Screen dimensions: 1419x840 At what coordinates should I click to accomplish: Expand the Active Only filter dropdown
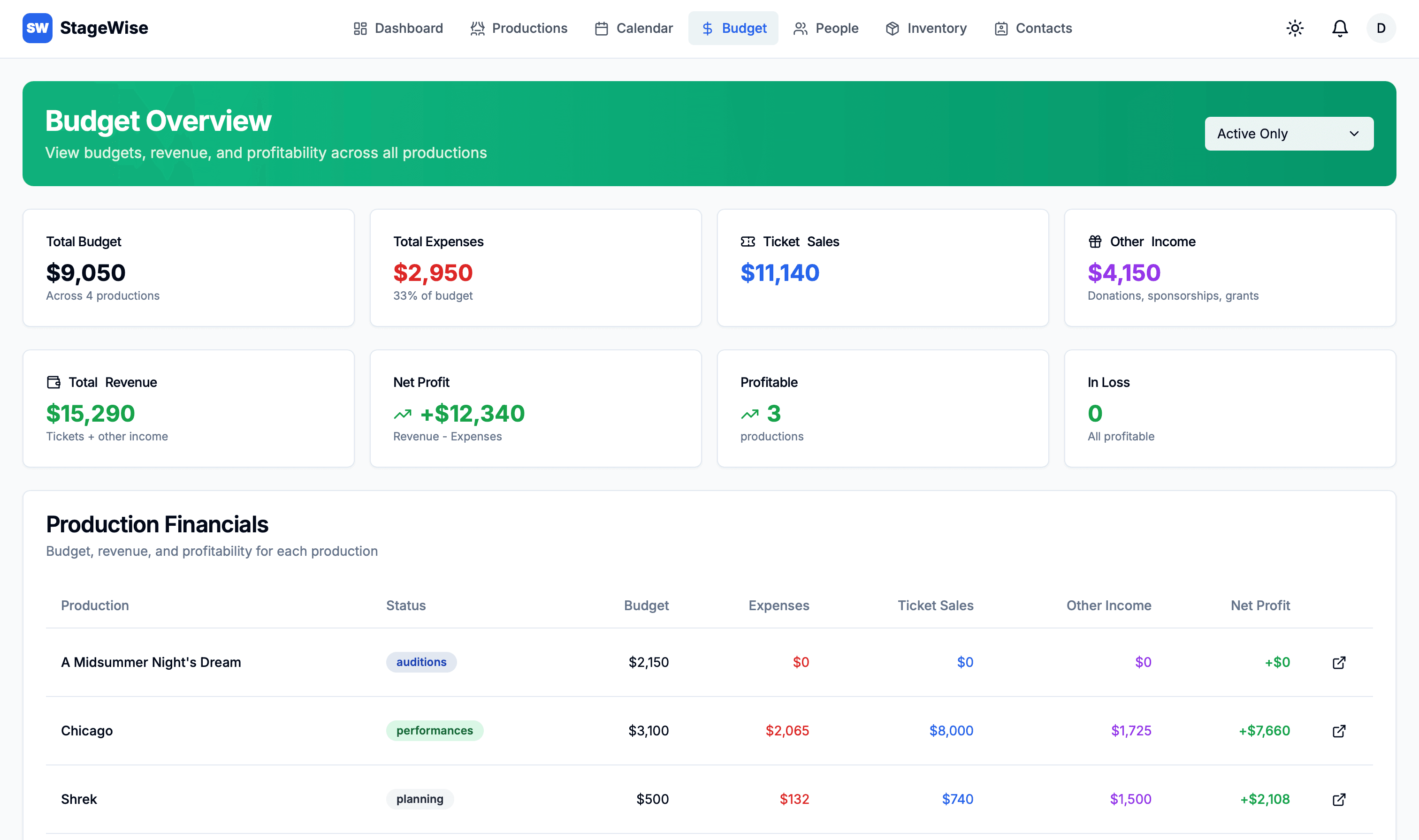(1288, 134)
